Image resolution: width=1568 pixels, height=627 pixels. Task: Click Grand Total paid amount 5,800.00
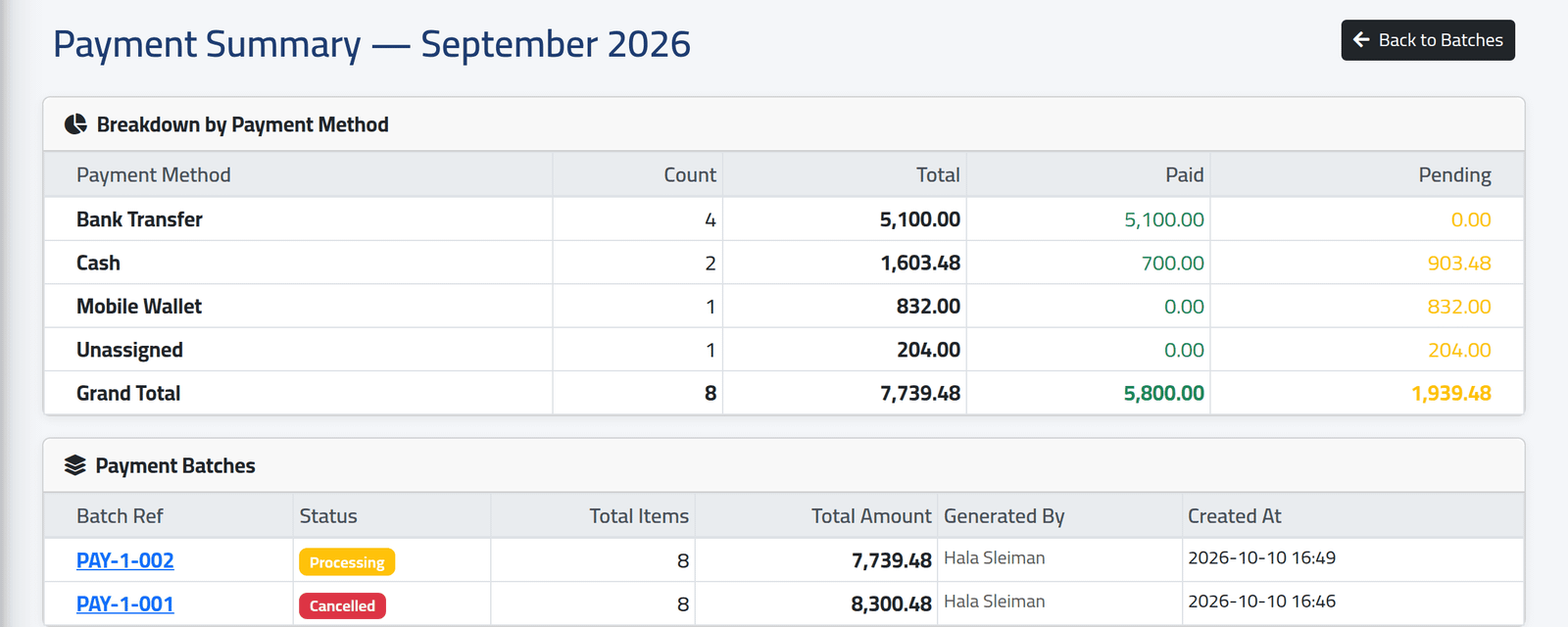(x=1164, y=393)
